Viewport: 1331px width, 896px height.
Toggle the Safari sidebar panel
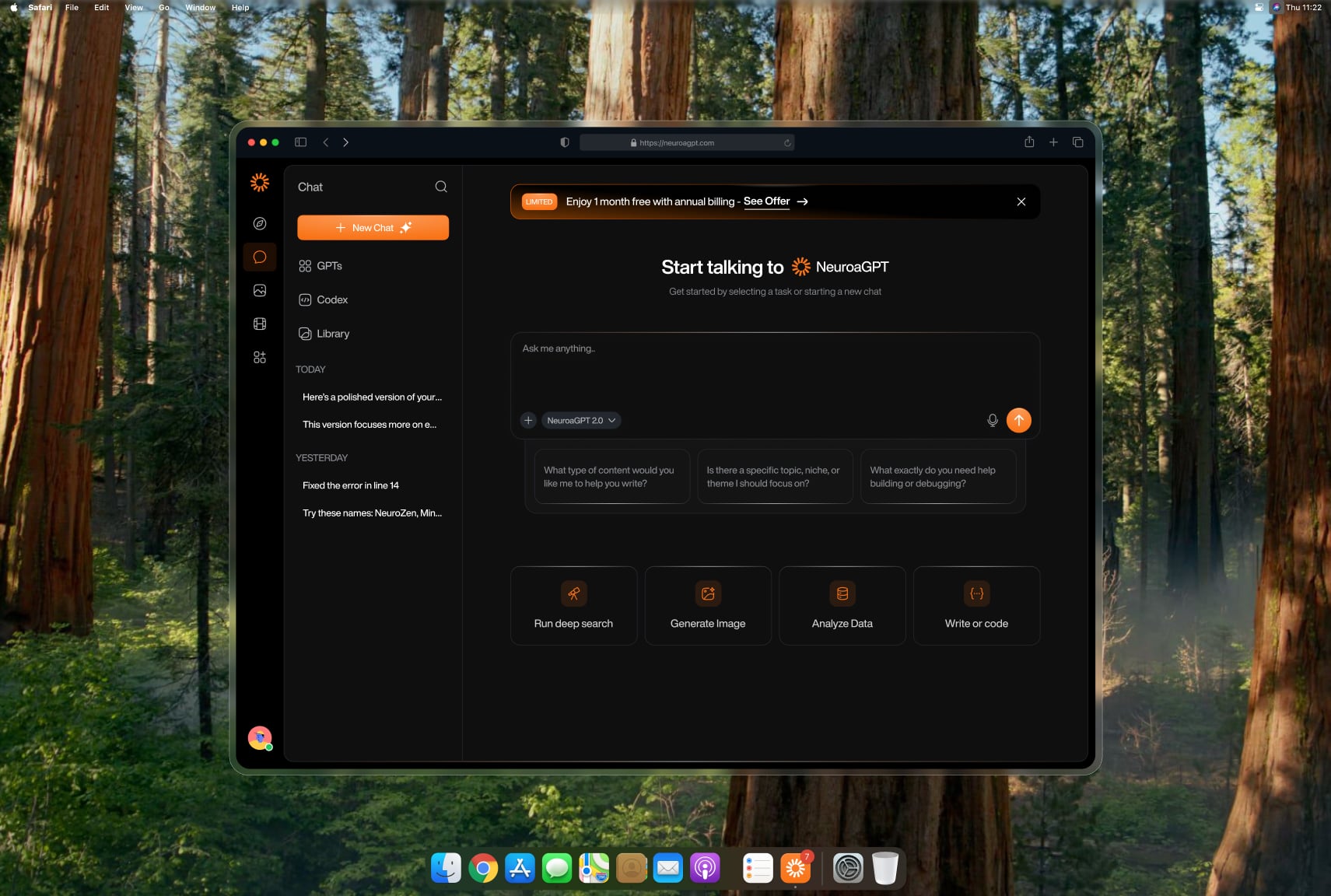coord(301,142)
